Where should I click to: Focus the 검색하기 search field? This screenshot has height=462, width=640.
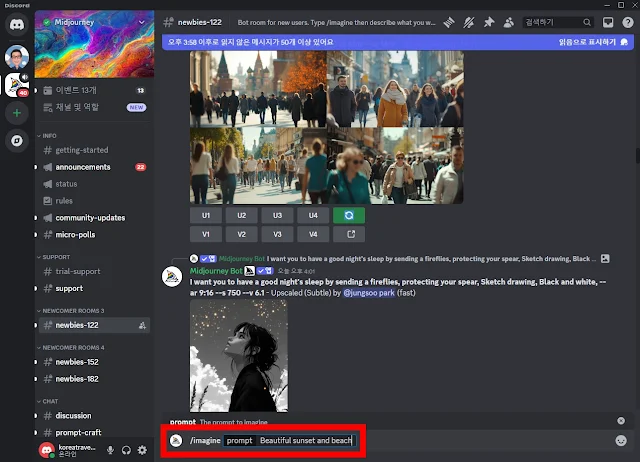[558, 22]
